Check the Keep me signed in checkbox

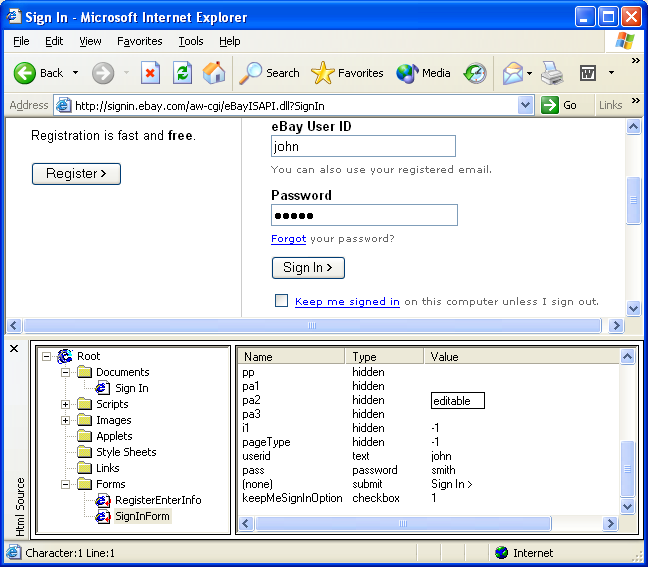(281, 301)
